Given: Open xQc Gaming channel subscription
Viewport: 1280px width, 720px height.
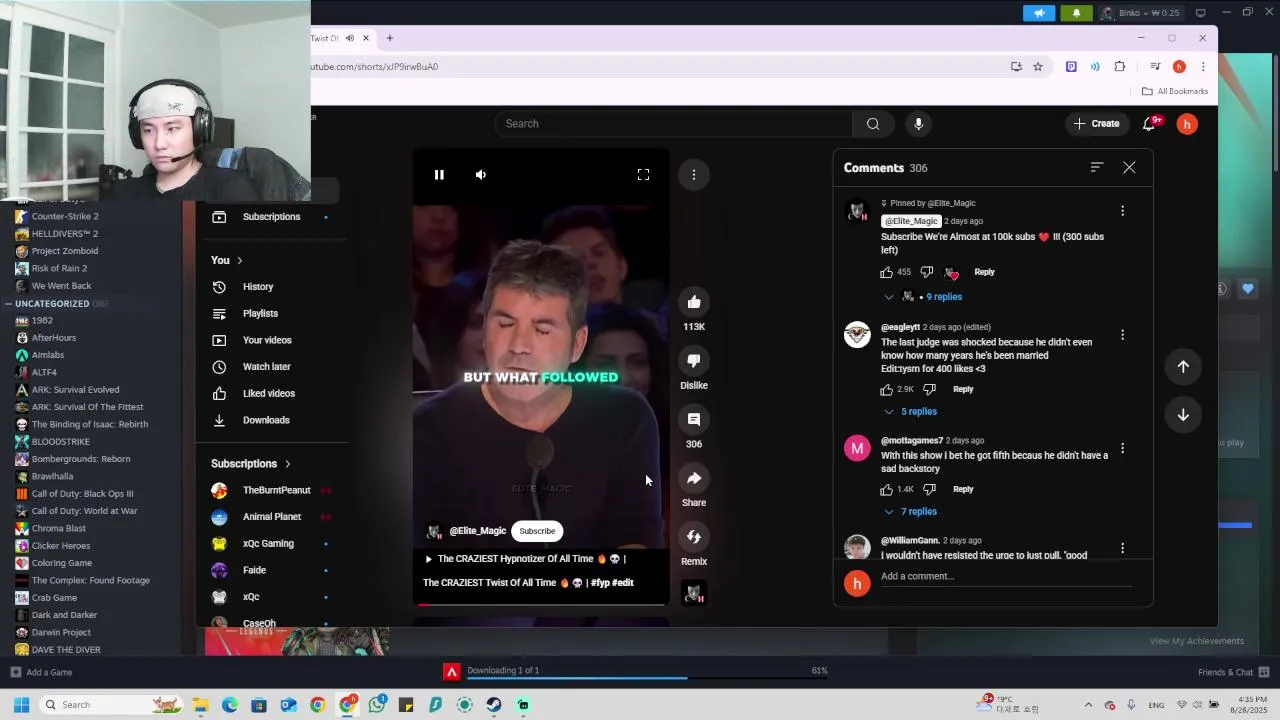Looking at the screenshot, I should tap(268, 544).
